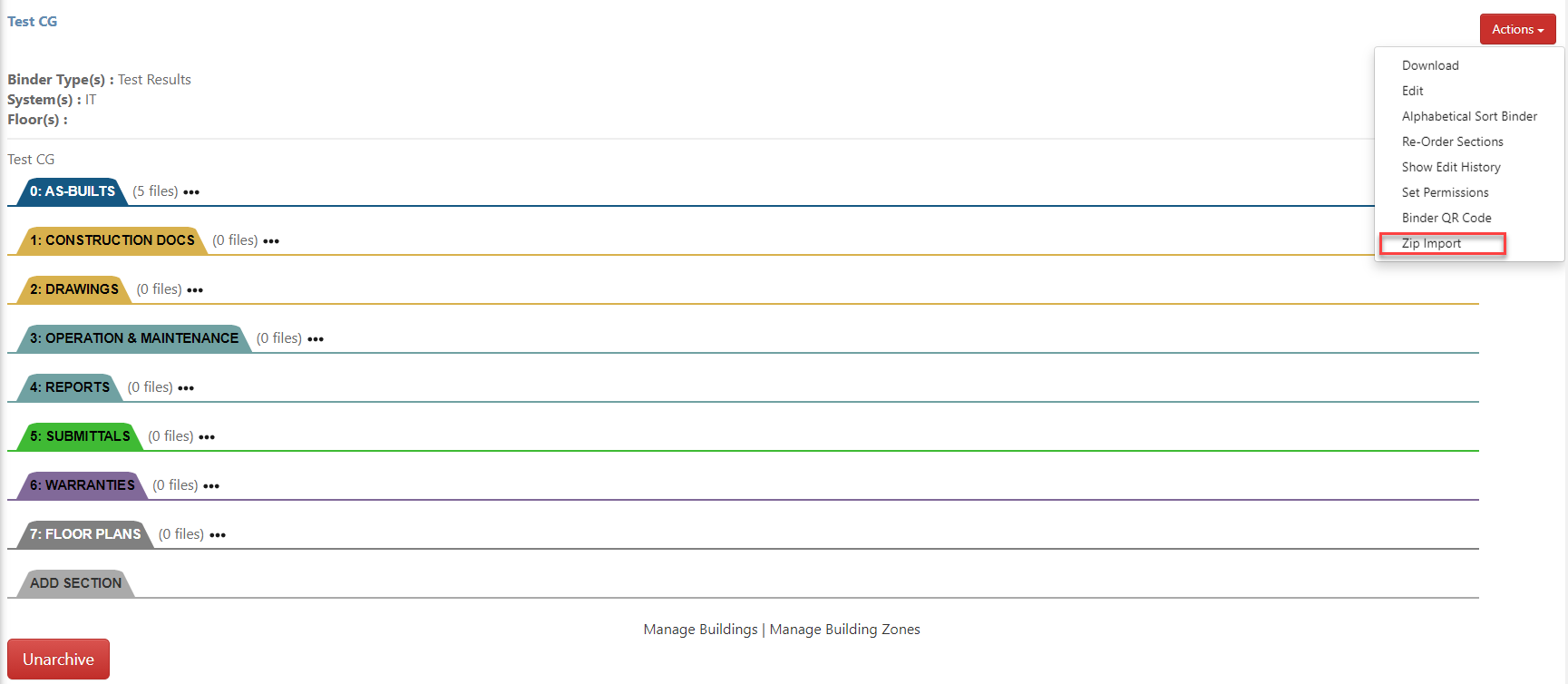
Task: Open the 0: AS-BUILTS section tab
Action: (73, 191)
